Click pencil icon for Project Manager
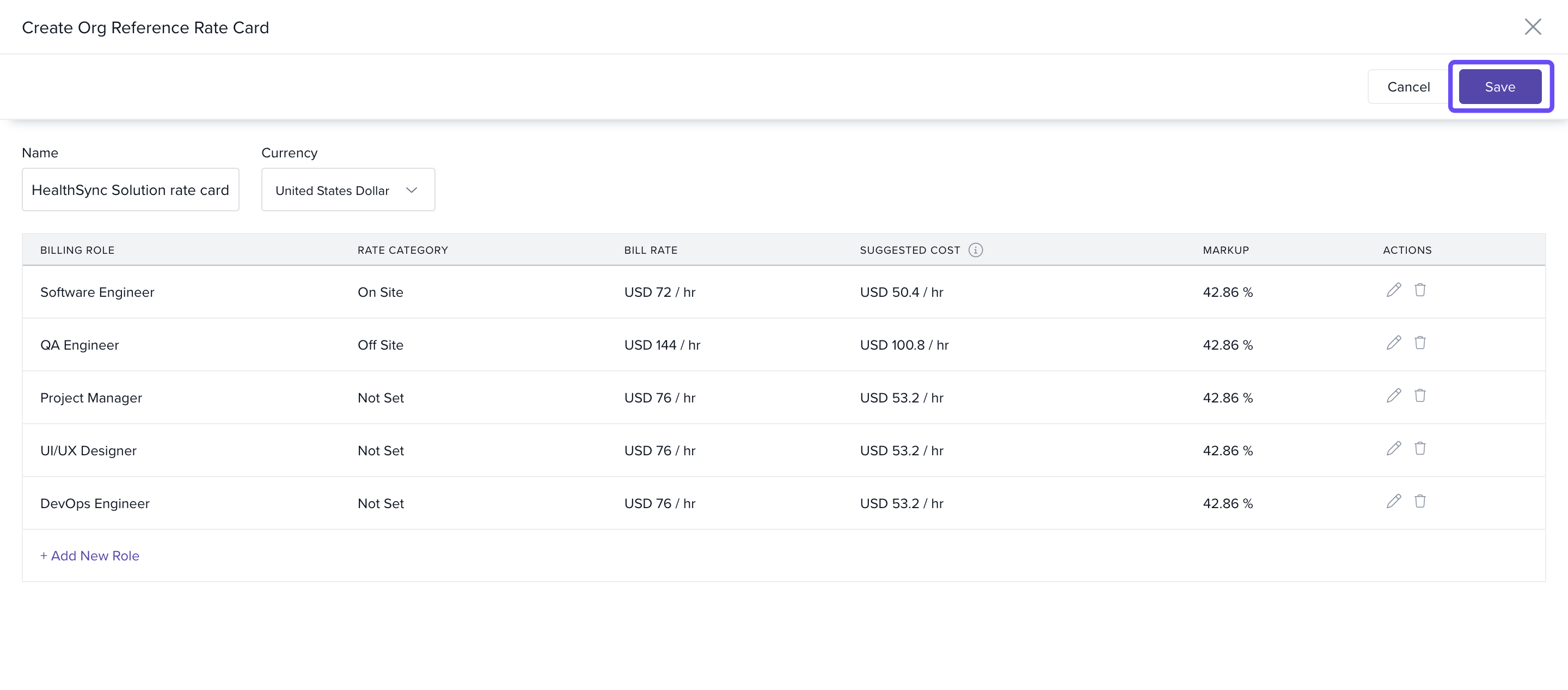The width and height of the screenshot is (1568, 690). pyautogui.click(x=1393, y=396)
